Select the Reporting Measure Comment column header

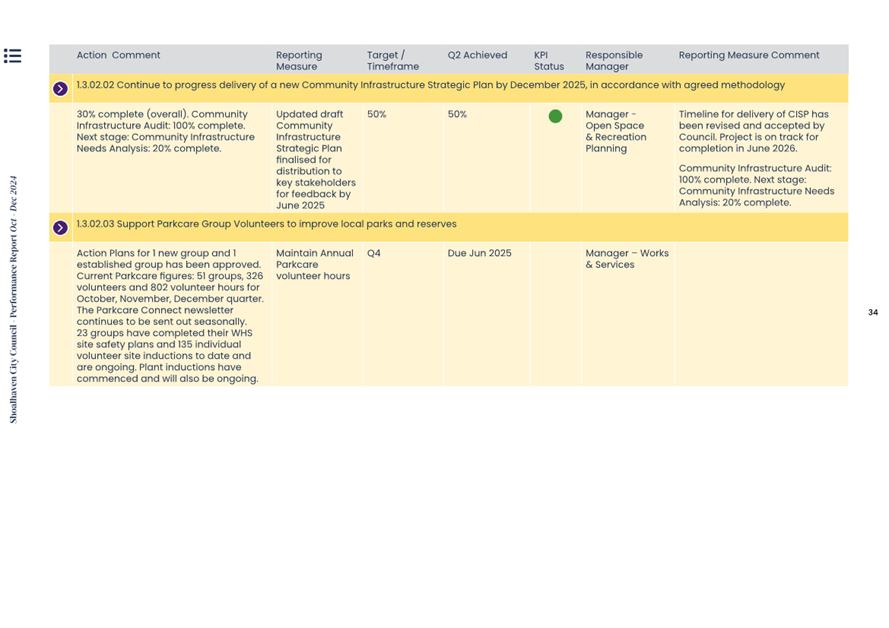[748, 56]
